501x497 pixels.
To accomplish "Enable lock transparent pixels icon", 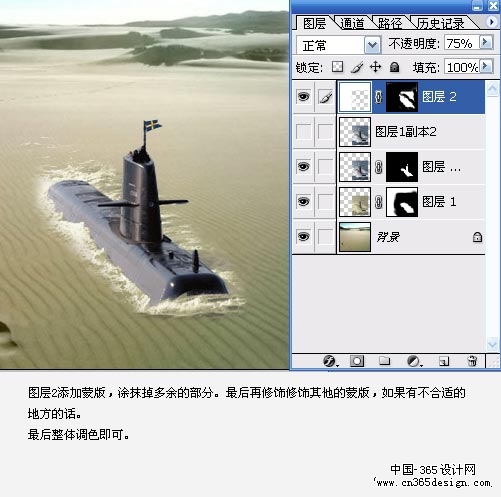I will point(337,67).
